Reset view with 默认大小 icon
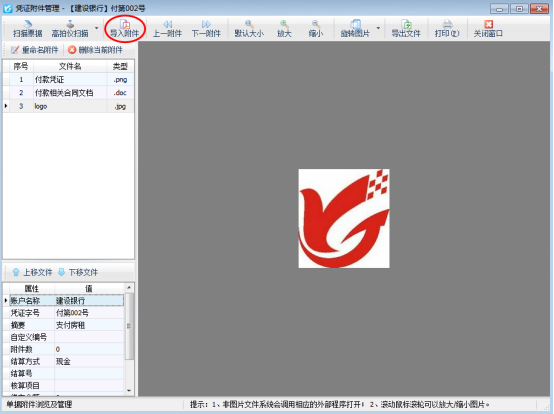The image size is (554, 414). 249,24
